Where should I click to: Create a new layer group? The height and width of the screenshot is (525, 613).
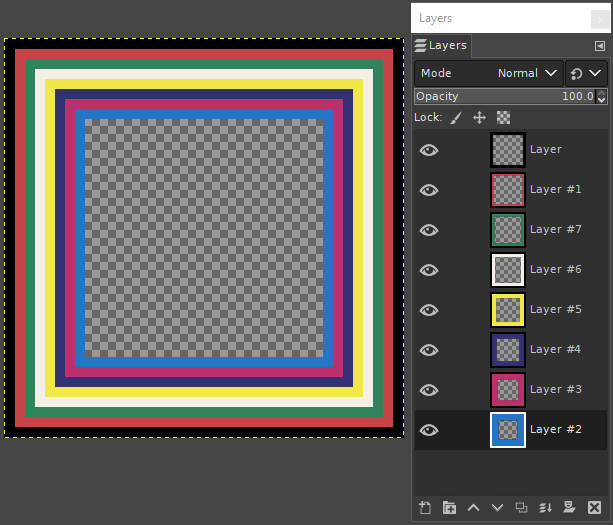pyautogui.click(x=449, y=507)
